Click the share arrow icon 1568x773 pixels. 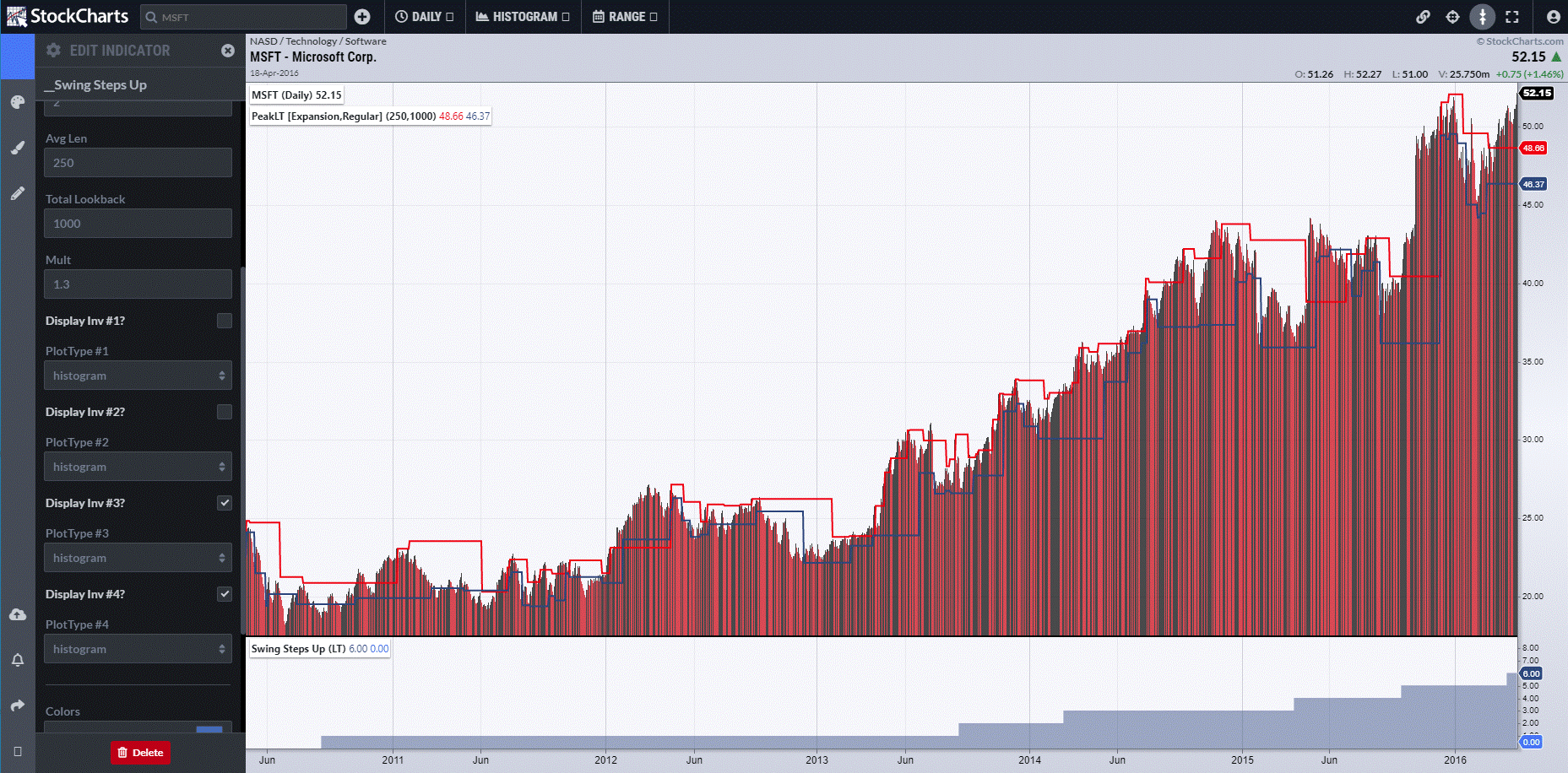click(17, 705)
